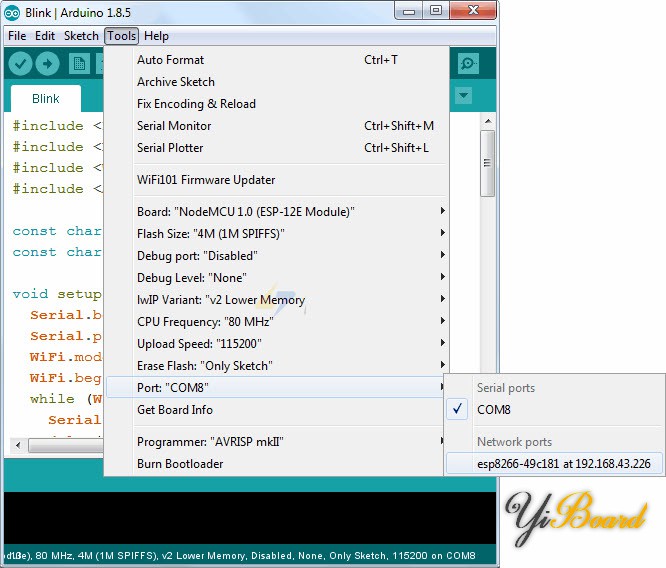Image resolution: width=666 pixels, height=568 pixels.
Task: Open the Help menu
Action: click(x=156, y=36)
